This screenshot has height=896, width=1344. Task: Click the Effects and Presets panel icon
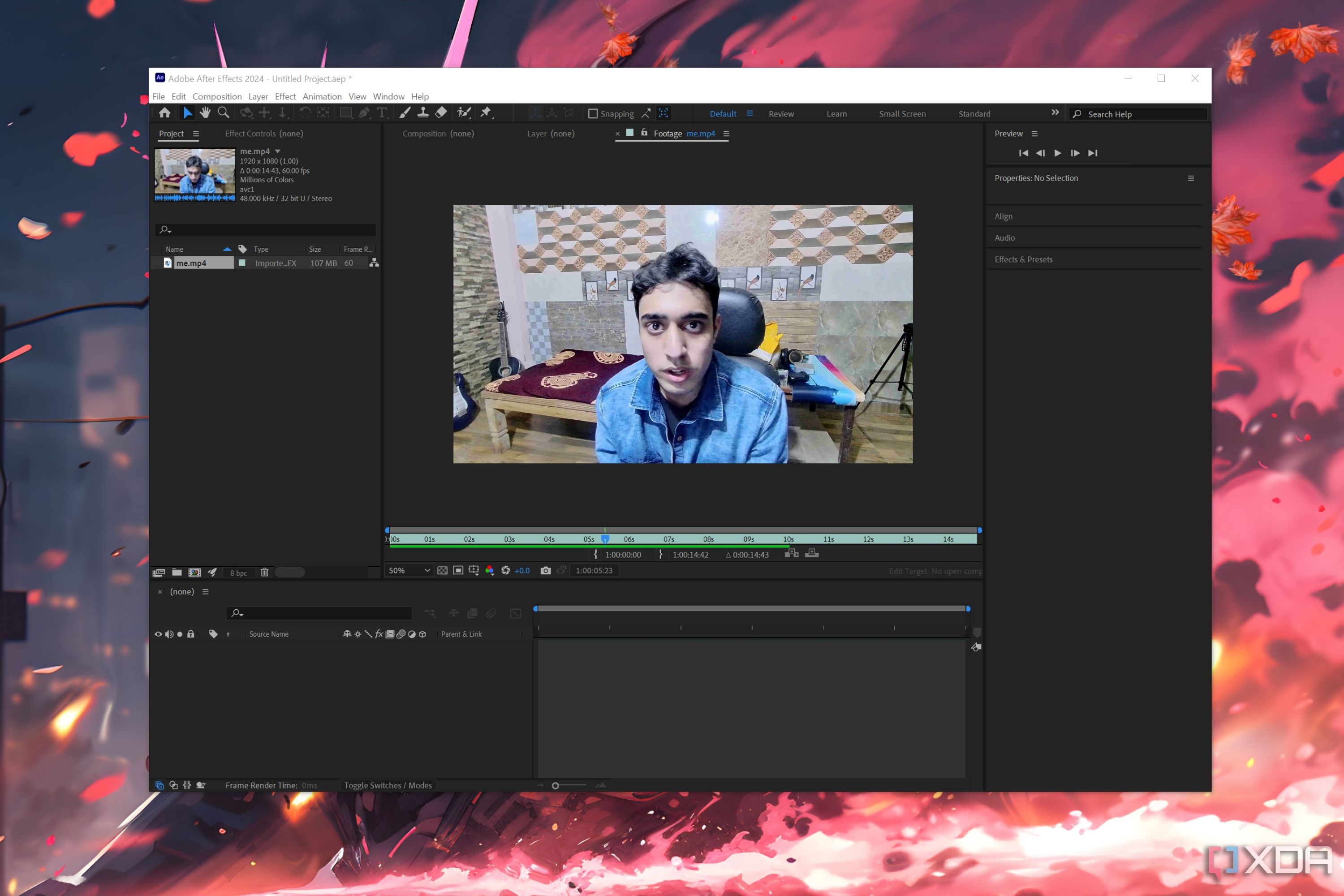click(x=1023, y=259)
